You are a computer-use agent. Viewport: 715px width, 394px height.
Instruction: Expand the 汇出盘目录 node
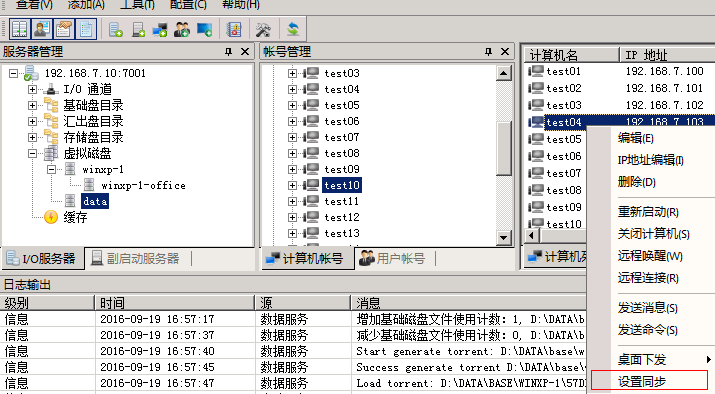[x=32, y=121]
